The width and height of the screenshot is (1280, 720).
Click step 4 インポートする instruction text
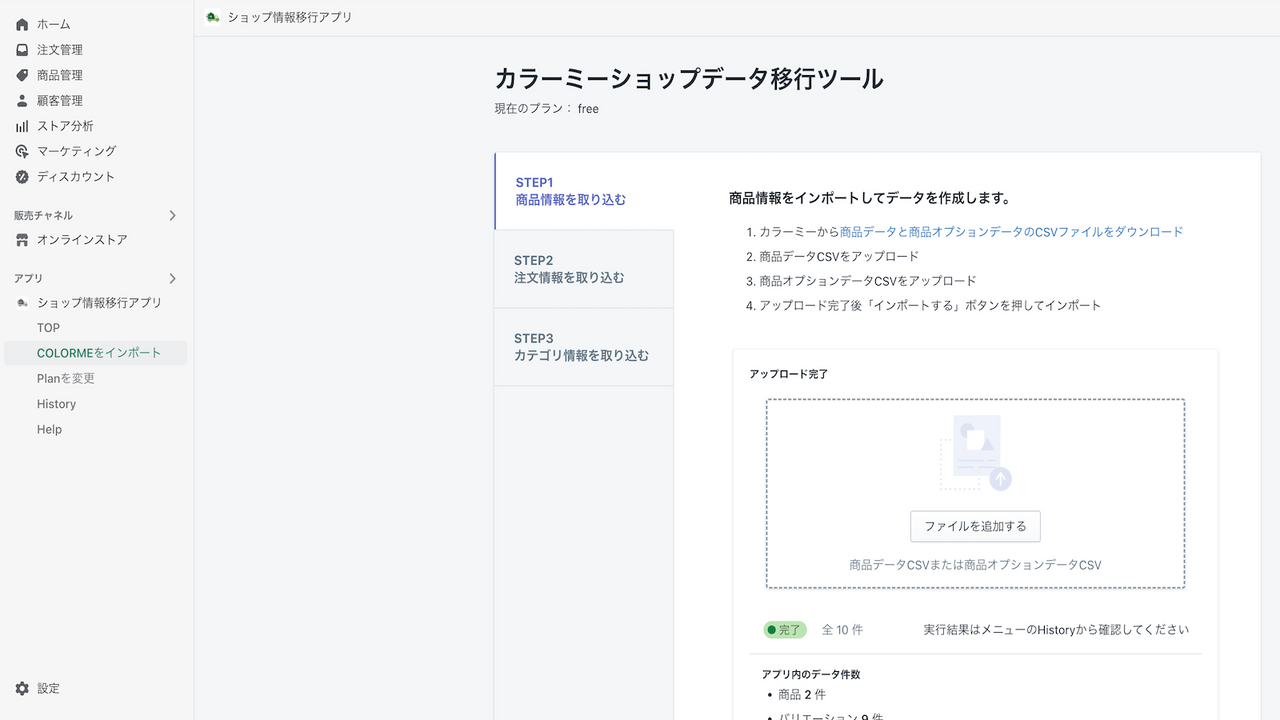[930, 306]
